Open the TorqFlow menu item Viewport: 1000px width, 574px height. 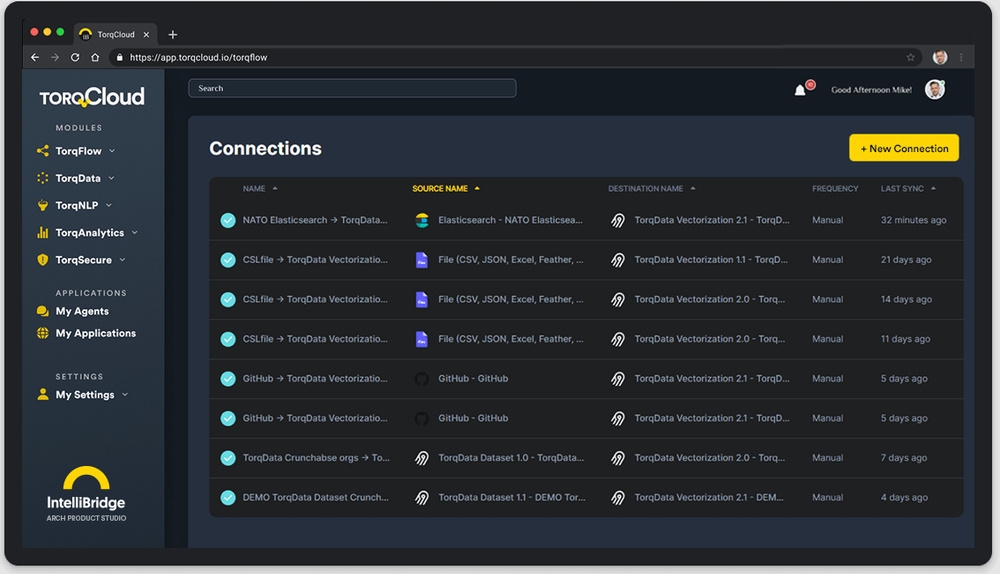click(78, 151)
